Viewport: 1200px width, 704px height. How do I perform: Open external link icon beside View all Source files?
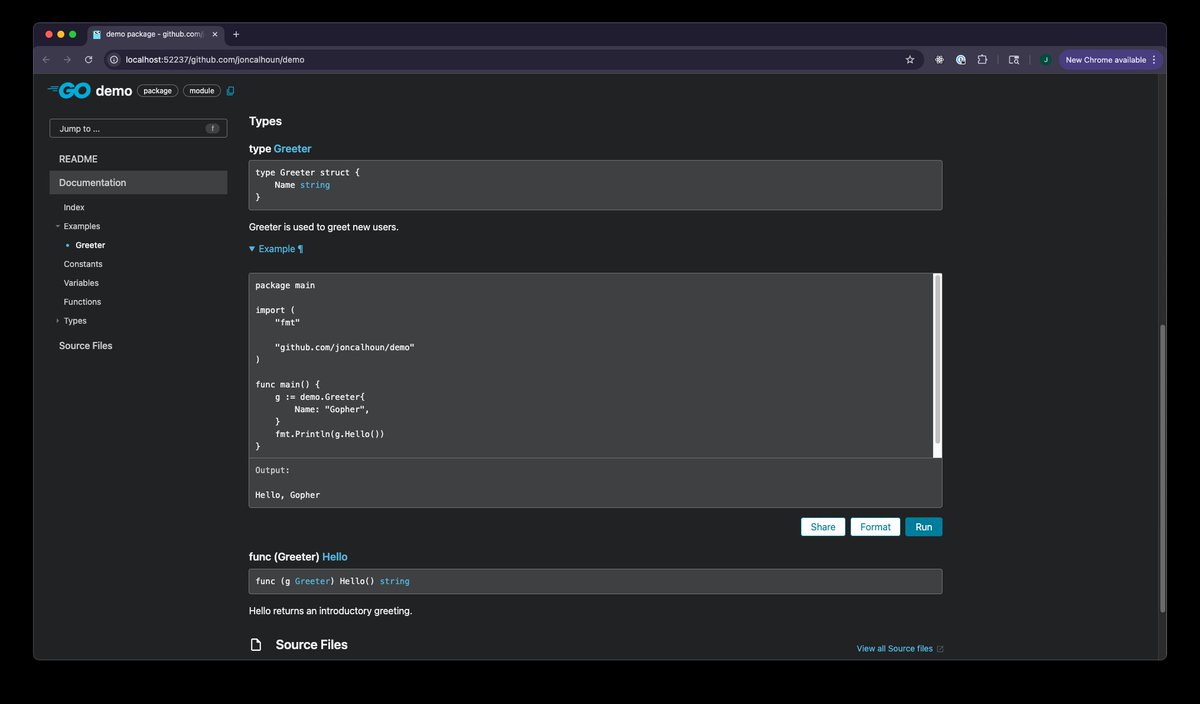click(x=940, y=649)
